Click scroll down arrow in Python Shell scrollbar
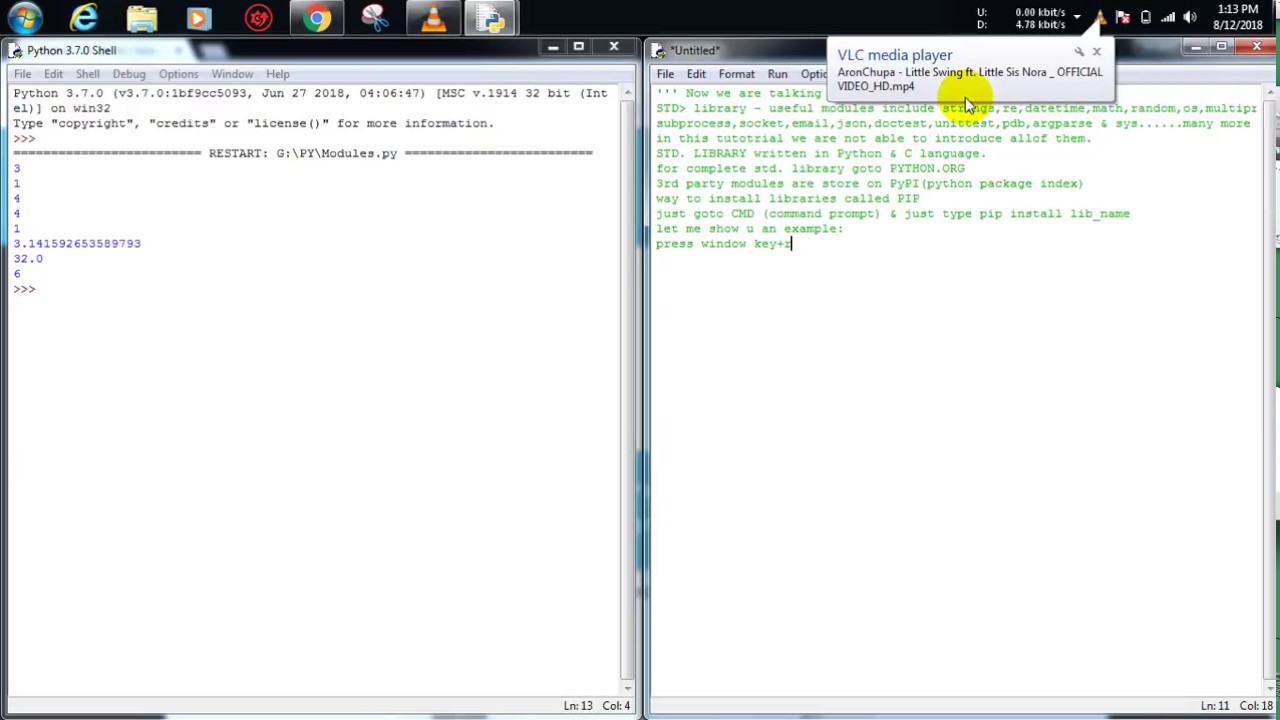This screenshot has width=1280, height=720. point(628,687)
